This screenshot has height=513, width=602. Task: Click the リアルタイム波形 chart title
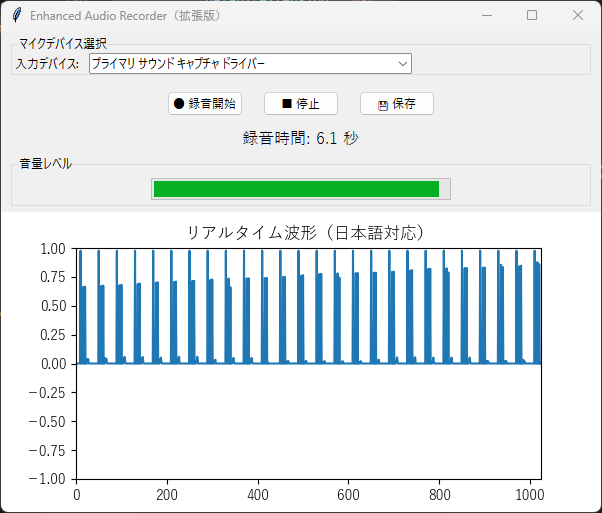(308, 232)
